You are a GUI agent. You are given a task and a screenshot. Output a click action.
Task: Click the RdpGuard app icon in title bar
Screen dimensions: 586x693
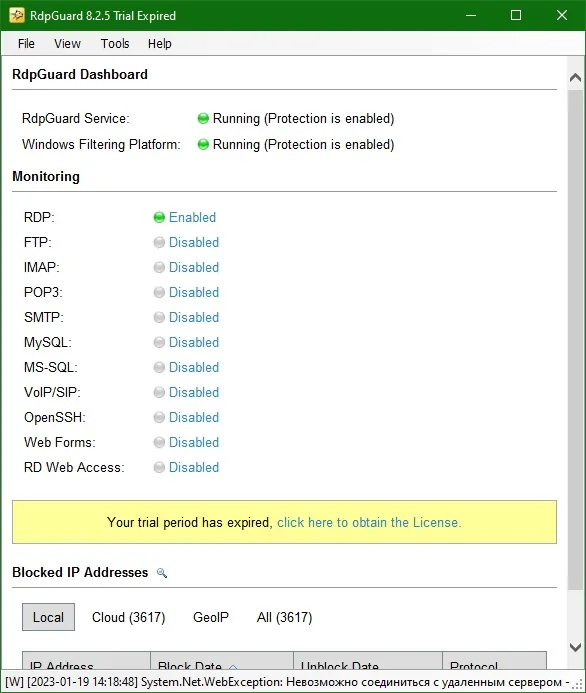click(x=17, y=15)
